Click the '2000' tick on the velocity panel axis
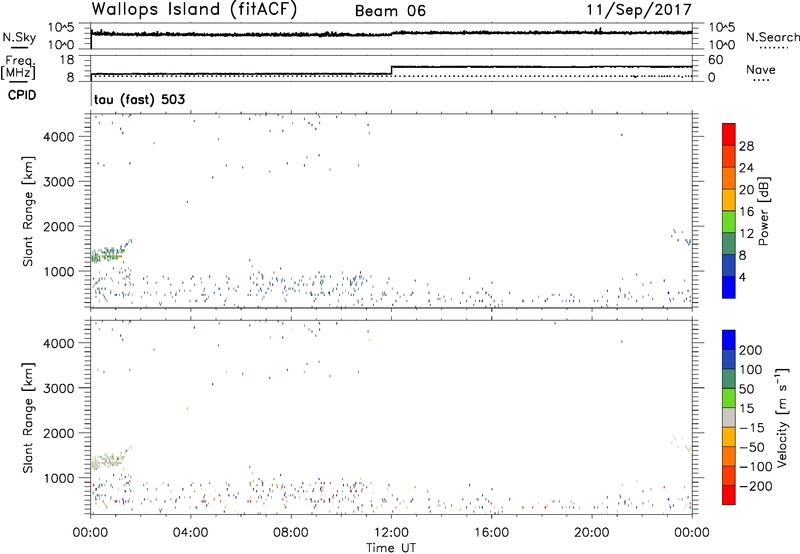 click(58, 433)
